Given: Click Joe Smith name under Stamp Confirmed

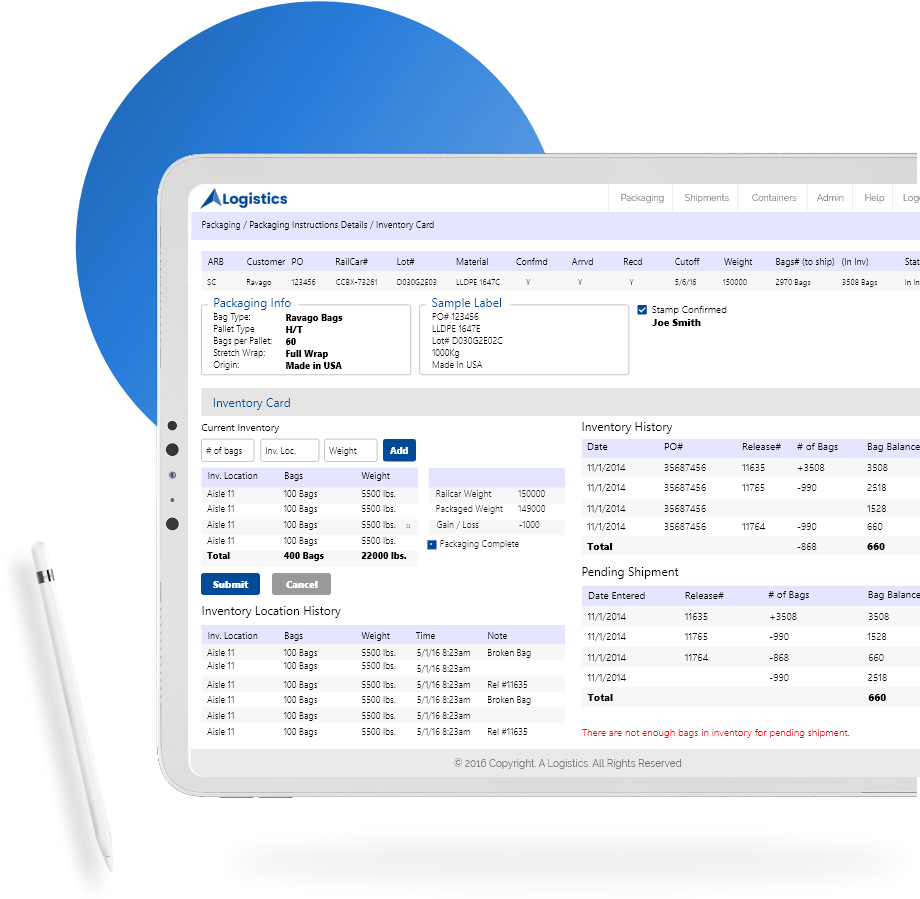Looking at the screenshot, I should click(x=676, y=323).
